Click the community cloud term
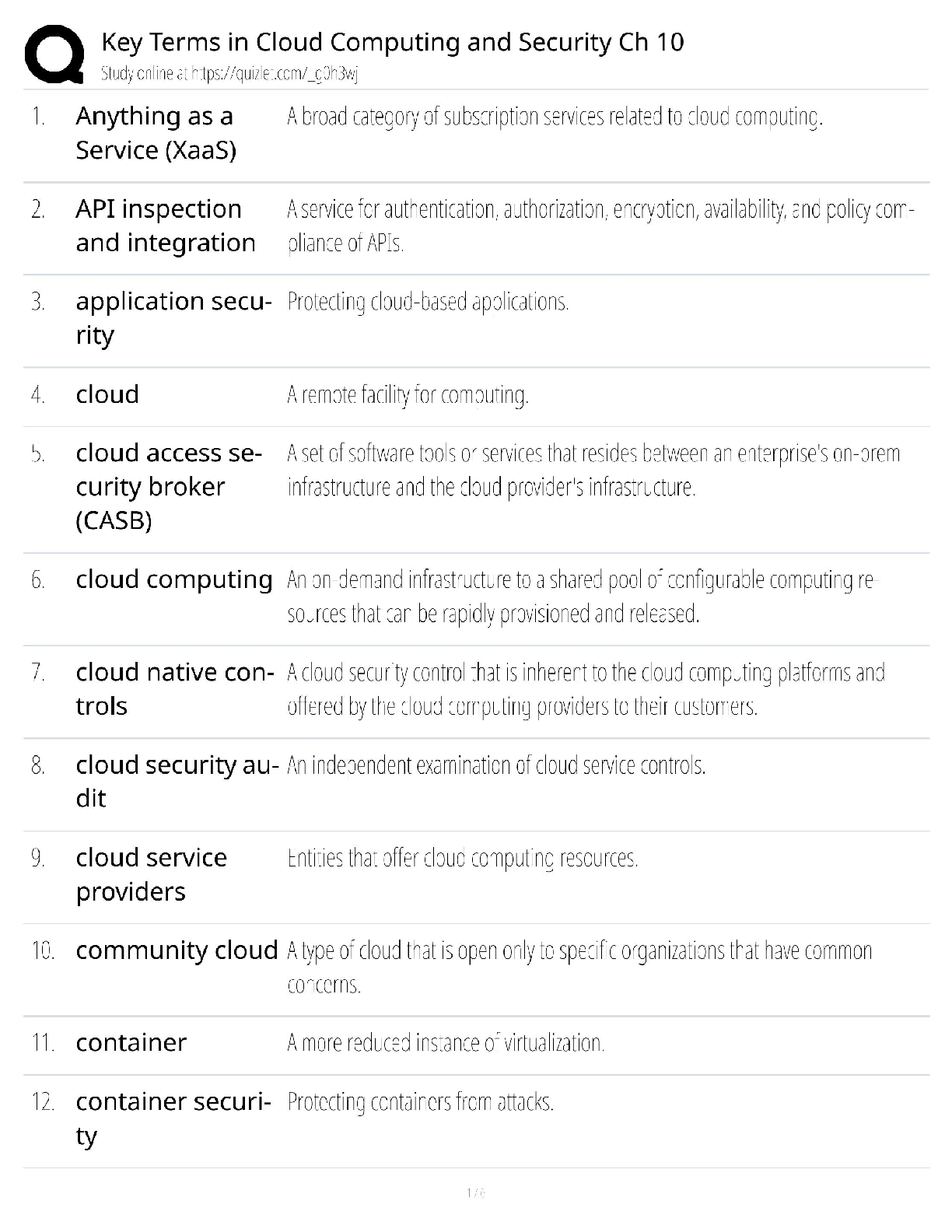This screenshot has width=952, height=1232. (x=177, y=950)
